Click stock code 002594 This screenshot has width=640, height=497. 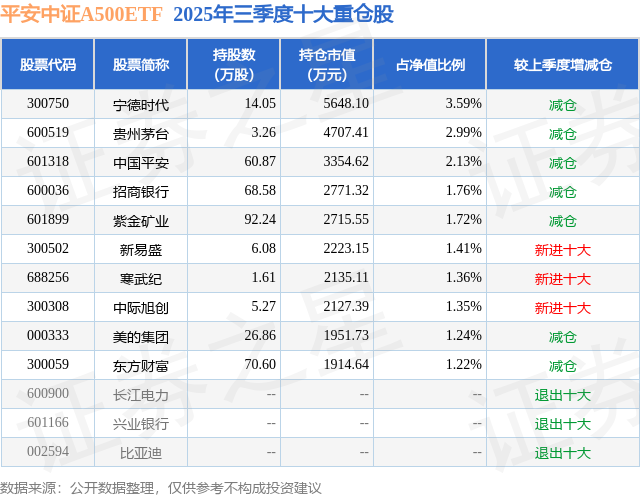(x=48, y=451)
